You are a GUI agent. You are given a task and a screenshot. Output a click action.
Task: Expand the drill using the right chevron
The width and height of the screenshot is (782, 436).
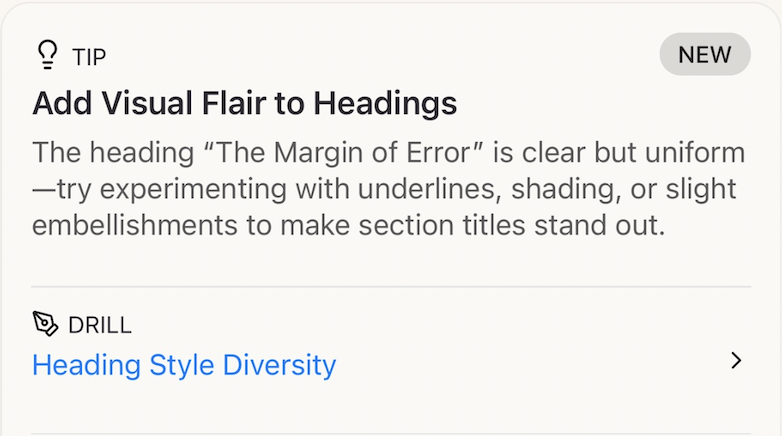pyautogui.click(x=736, y=361)
